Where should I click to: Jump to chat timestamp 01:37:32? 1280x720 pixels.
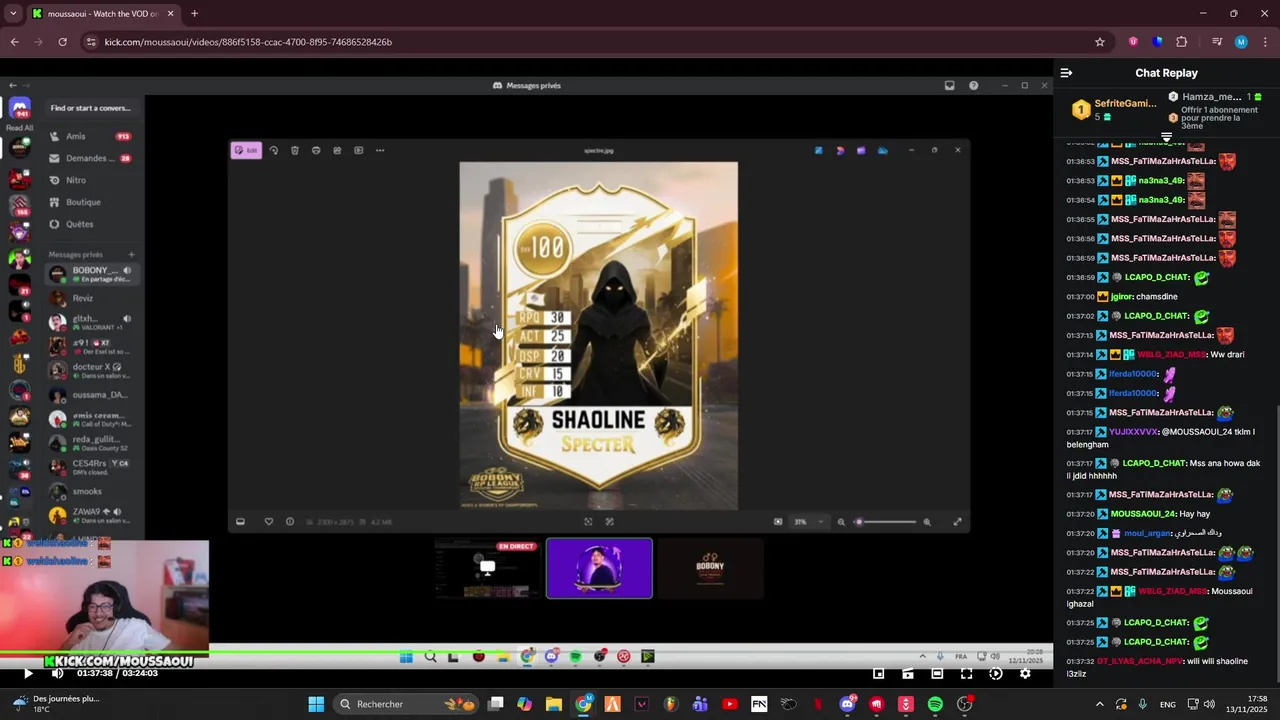click(1079, 662)
